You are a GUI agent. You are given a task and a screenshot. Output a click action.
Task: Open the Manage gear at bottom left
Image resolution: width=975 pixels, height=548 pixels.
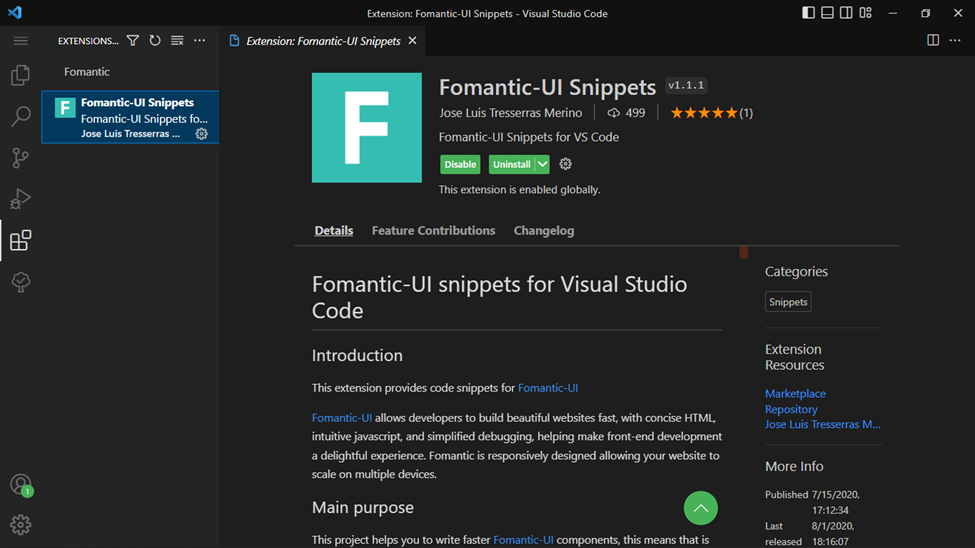click(21, 525)
